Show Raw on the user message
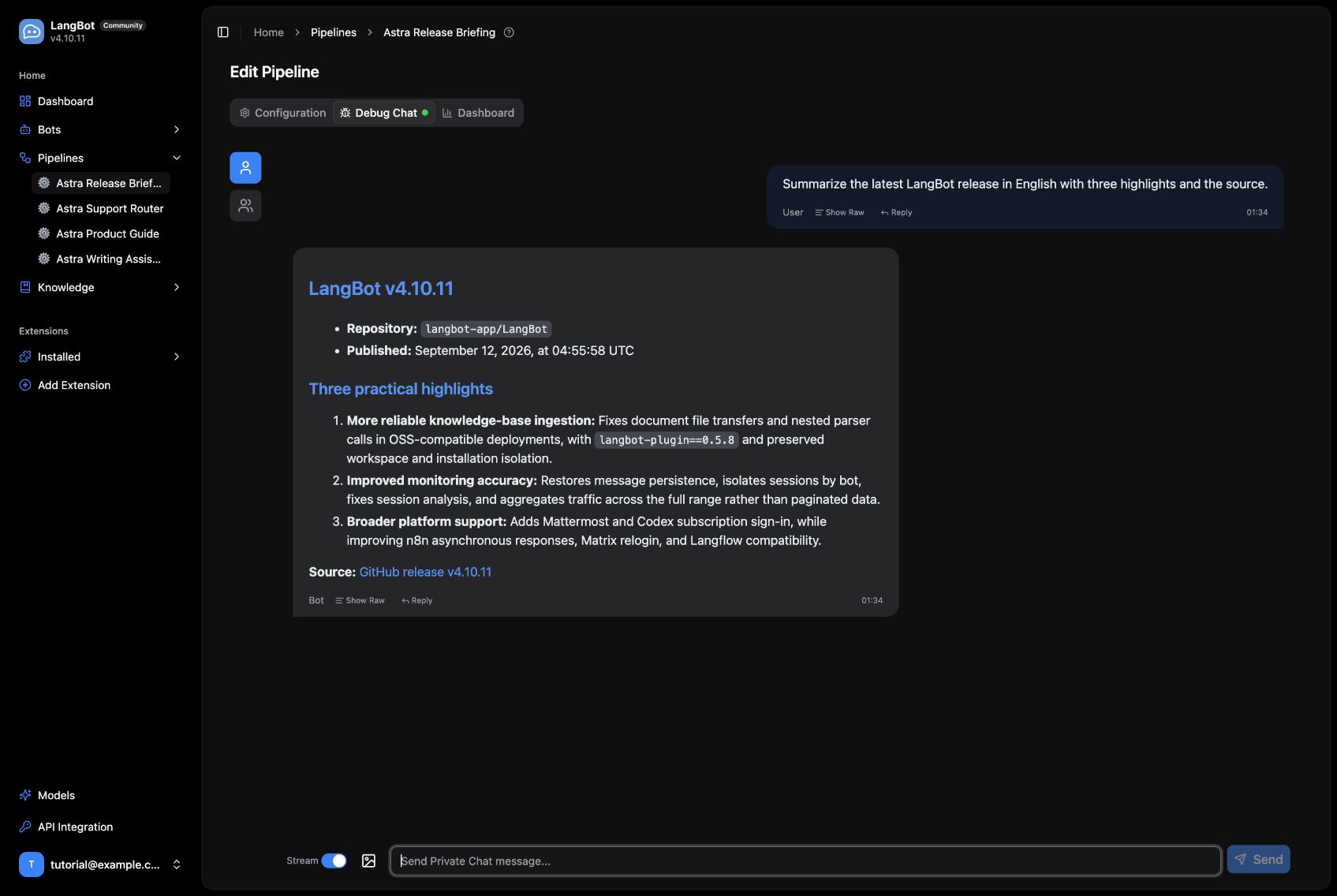The image size is (1337, 896). click(x=839, y=212)
